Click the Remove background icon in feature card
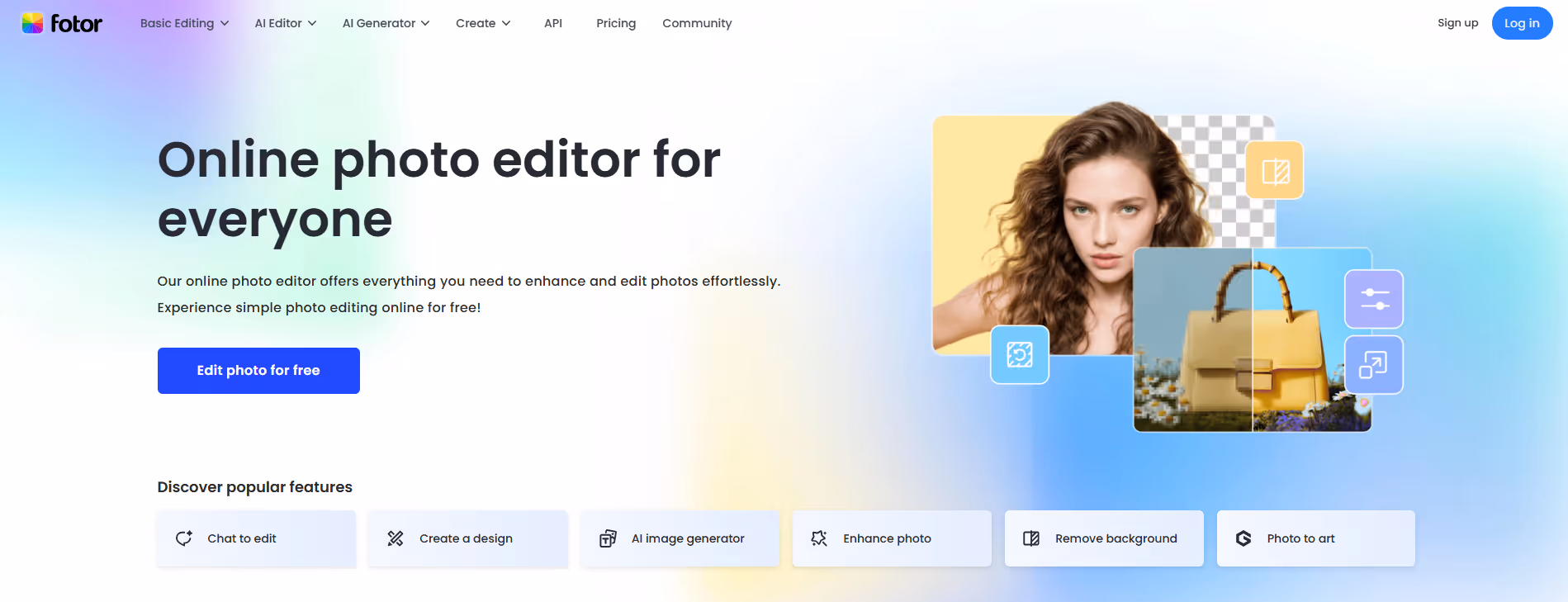The width and height of the screenshot is (1568, 602). (1031, 538)
